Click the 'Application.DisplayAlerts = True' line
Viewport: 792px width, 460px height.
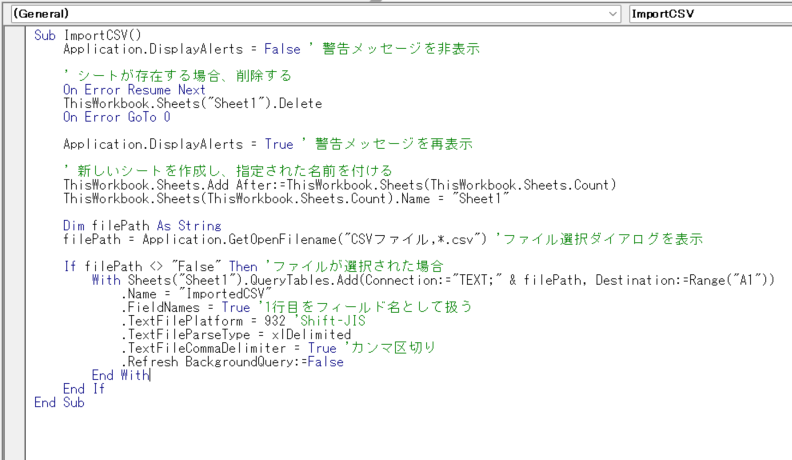pos(268,144)
